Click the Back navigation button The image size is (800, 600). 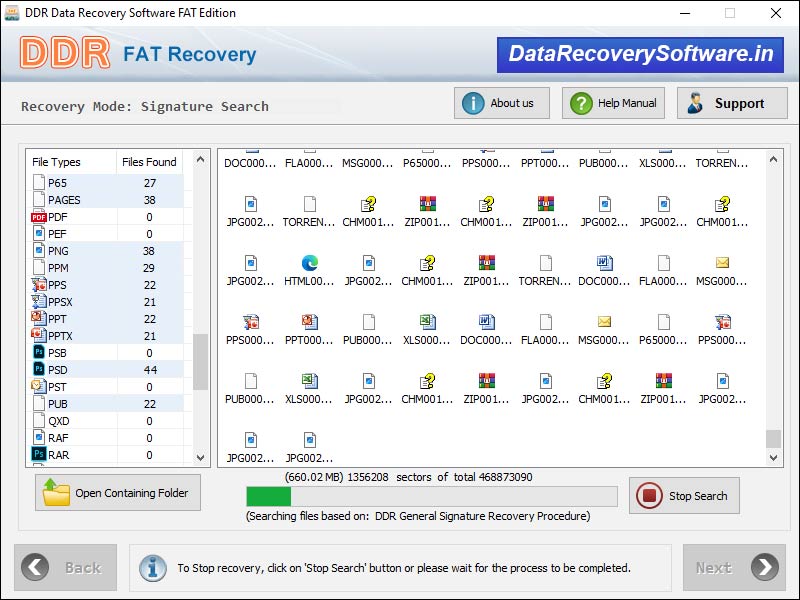tap(65, 567)
